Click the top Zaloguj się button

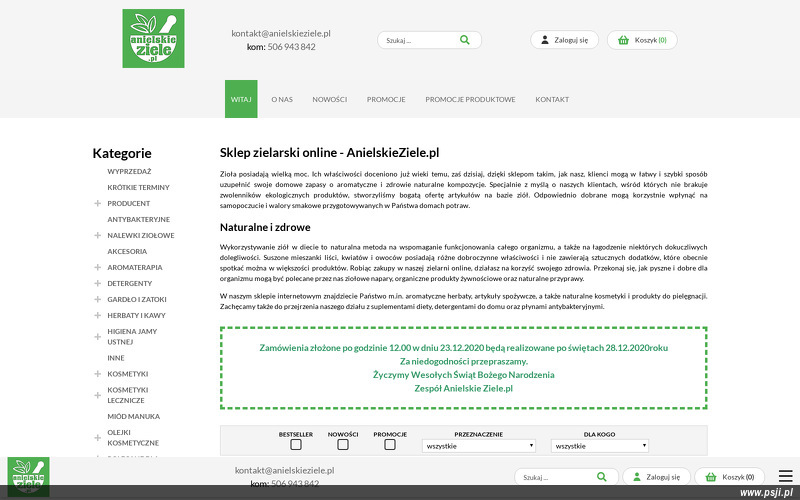coord(564,40)
